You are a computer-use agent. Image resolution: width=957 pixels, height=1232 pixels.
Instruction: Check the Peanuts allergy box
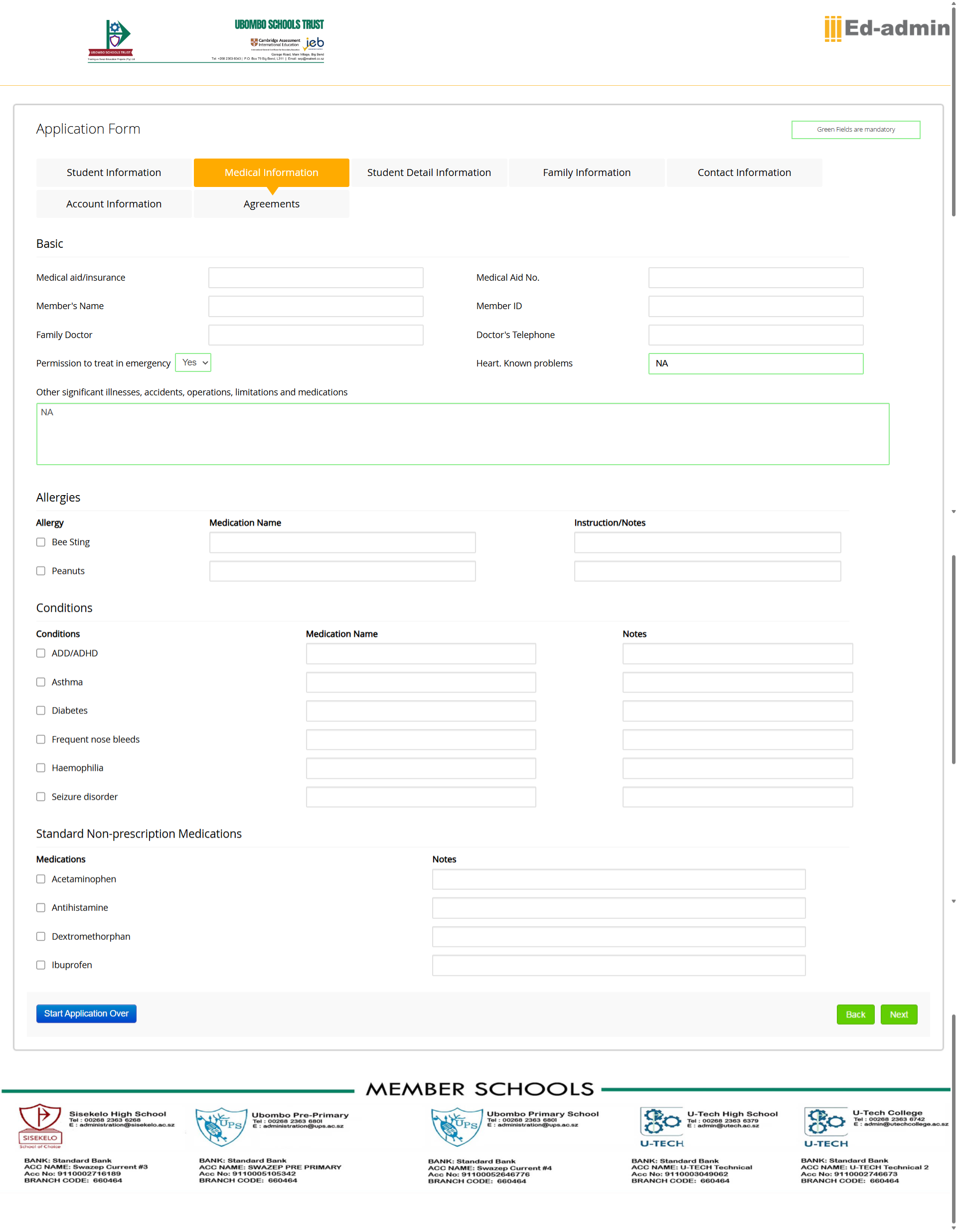click(40, 571)
